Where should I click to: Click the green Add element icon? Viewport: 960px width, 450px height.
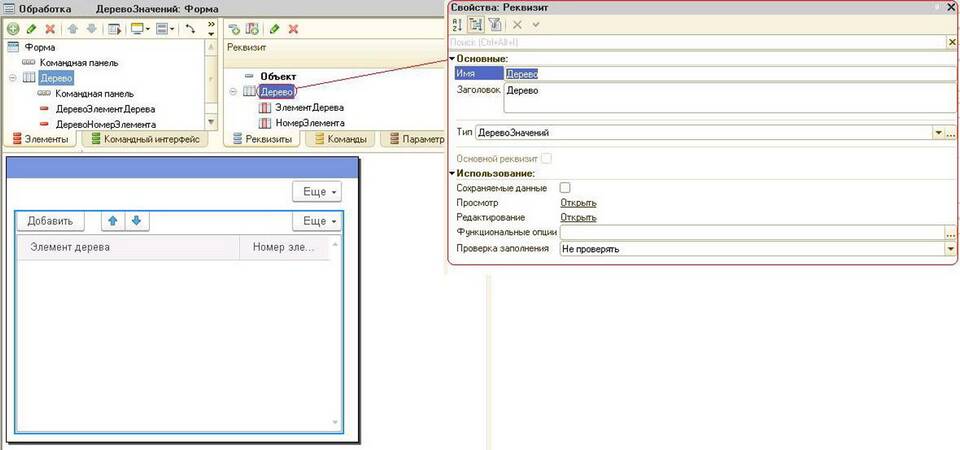tap(13, 29)
